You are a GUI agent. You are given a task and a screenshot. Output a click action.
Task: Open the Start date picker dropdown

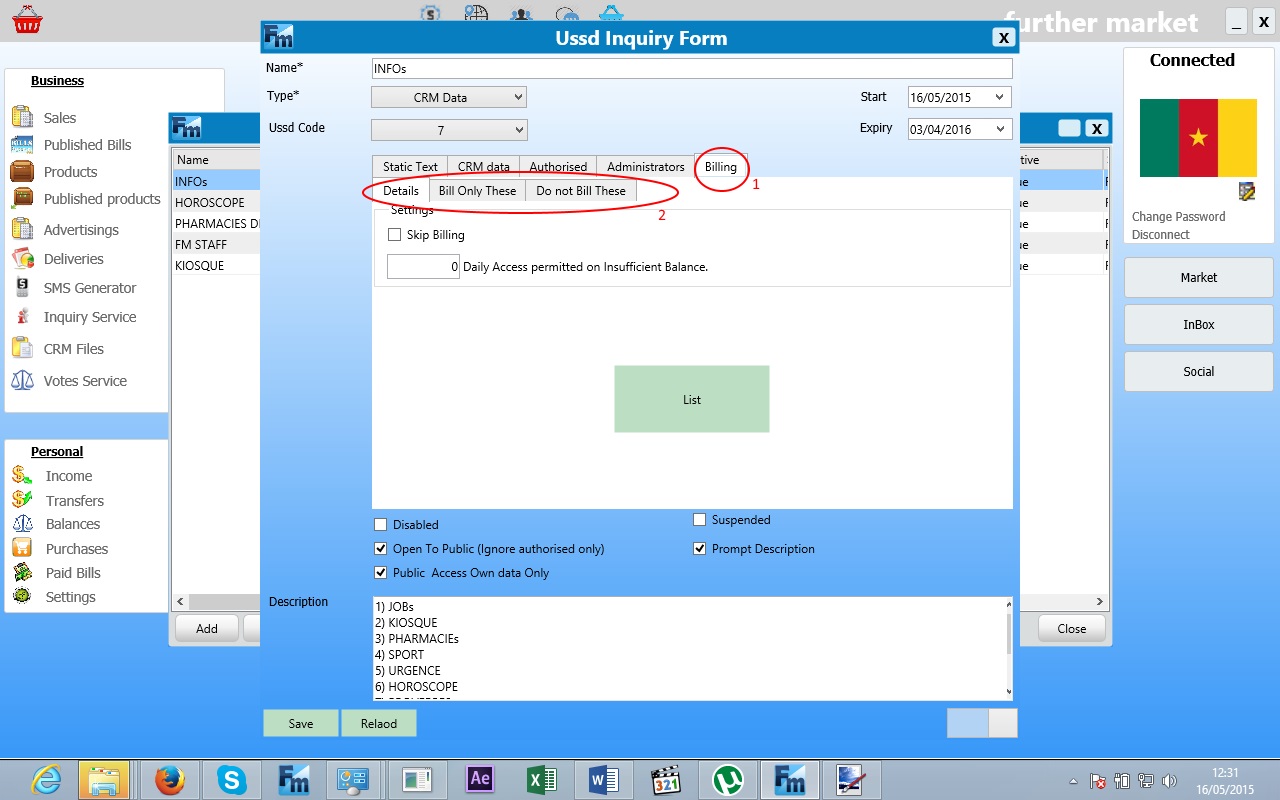pos(999,97)
